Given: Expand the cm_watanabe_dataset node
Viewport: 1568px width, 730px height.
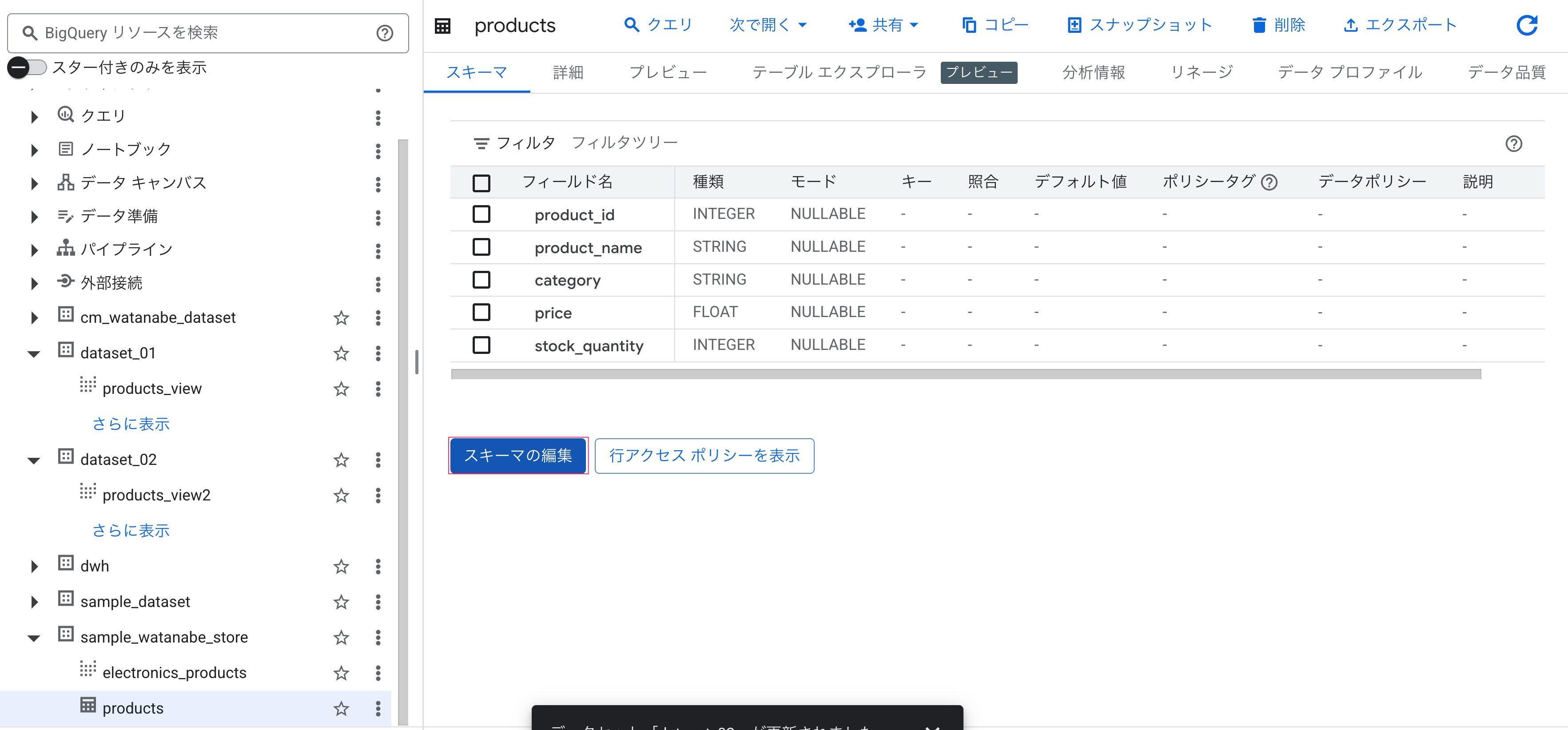Looking at the screenshot, I should click(34, 317).
